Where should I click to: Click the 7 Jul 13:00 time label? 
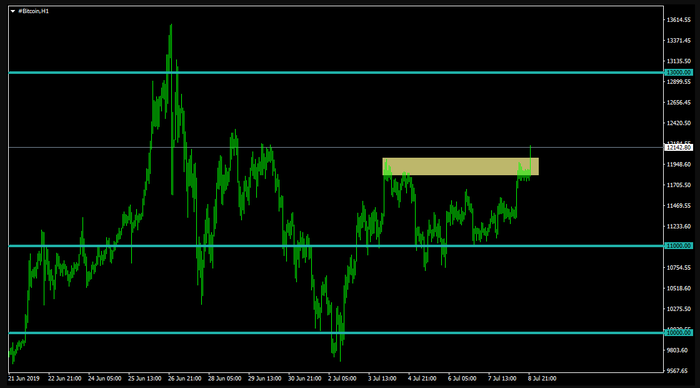502,379
